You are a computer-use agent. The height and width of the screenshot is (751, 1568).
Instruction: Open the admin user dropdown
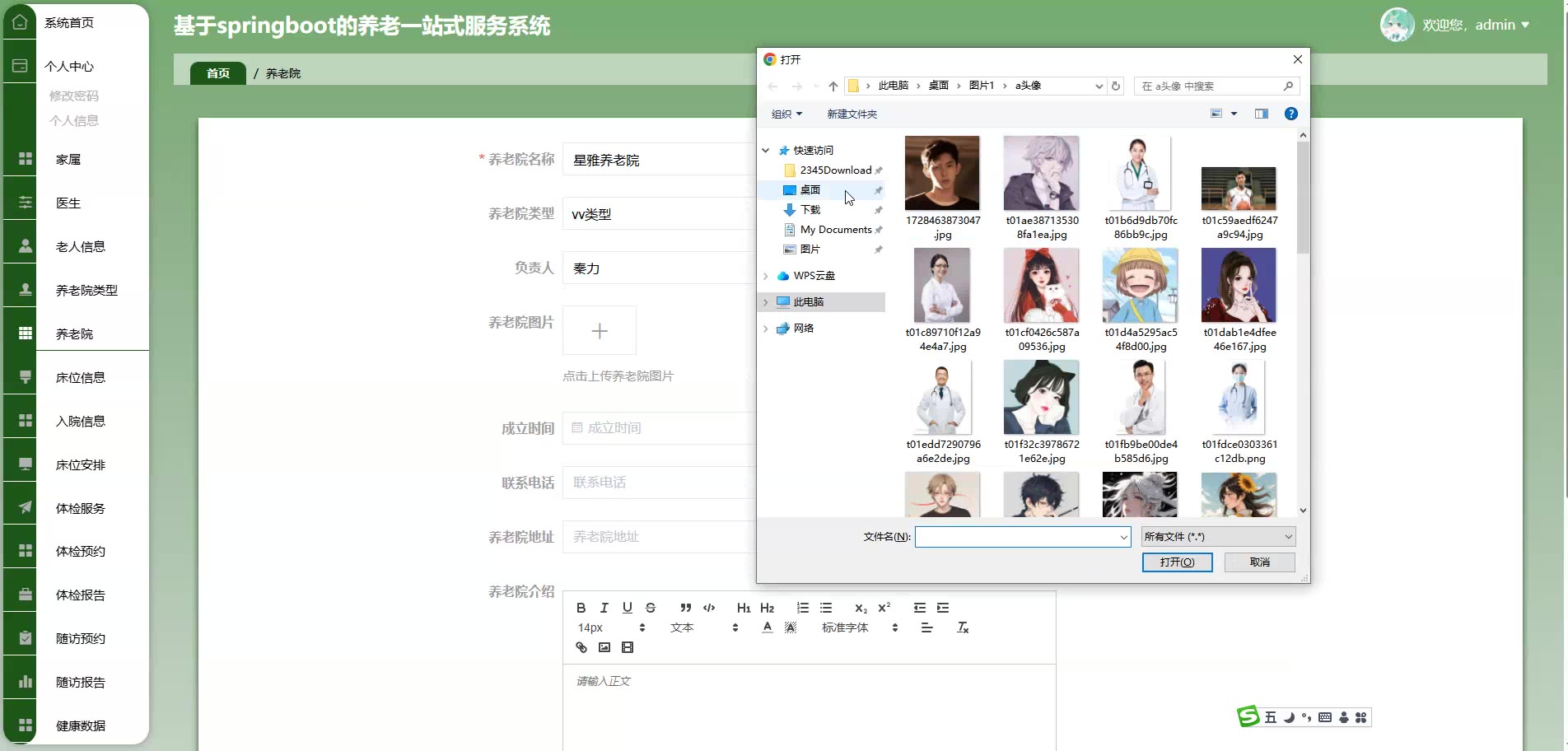[x=1475, y=25]
